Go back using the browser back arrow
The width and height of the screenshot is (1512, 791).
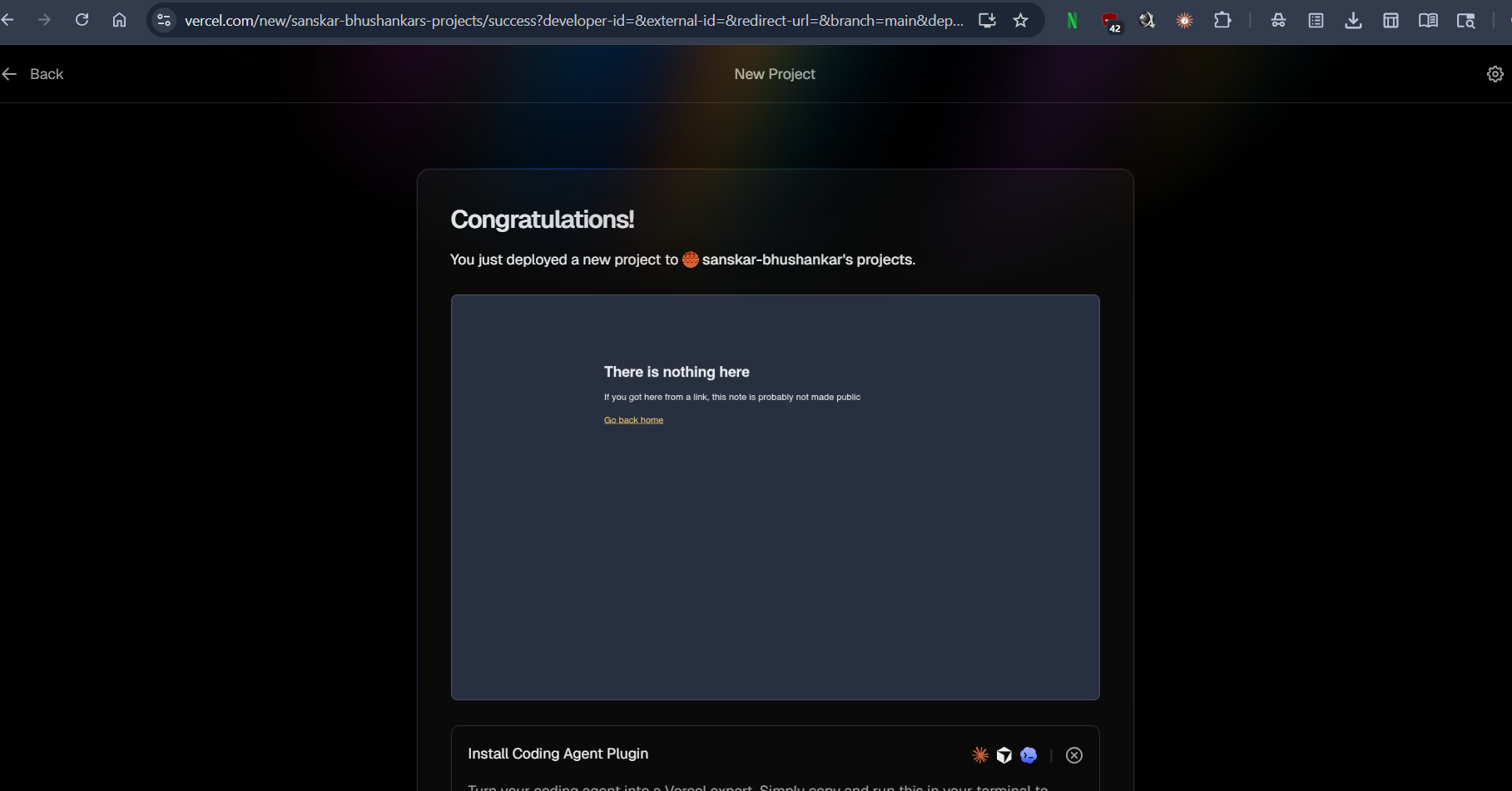7,20
